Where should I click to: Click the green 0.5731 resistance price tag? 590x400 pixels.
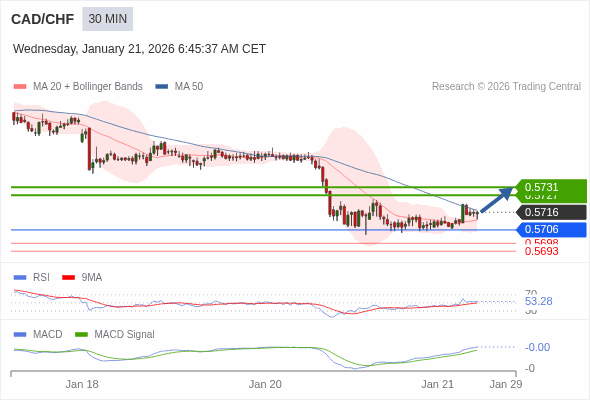[551, 187]
